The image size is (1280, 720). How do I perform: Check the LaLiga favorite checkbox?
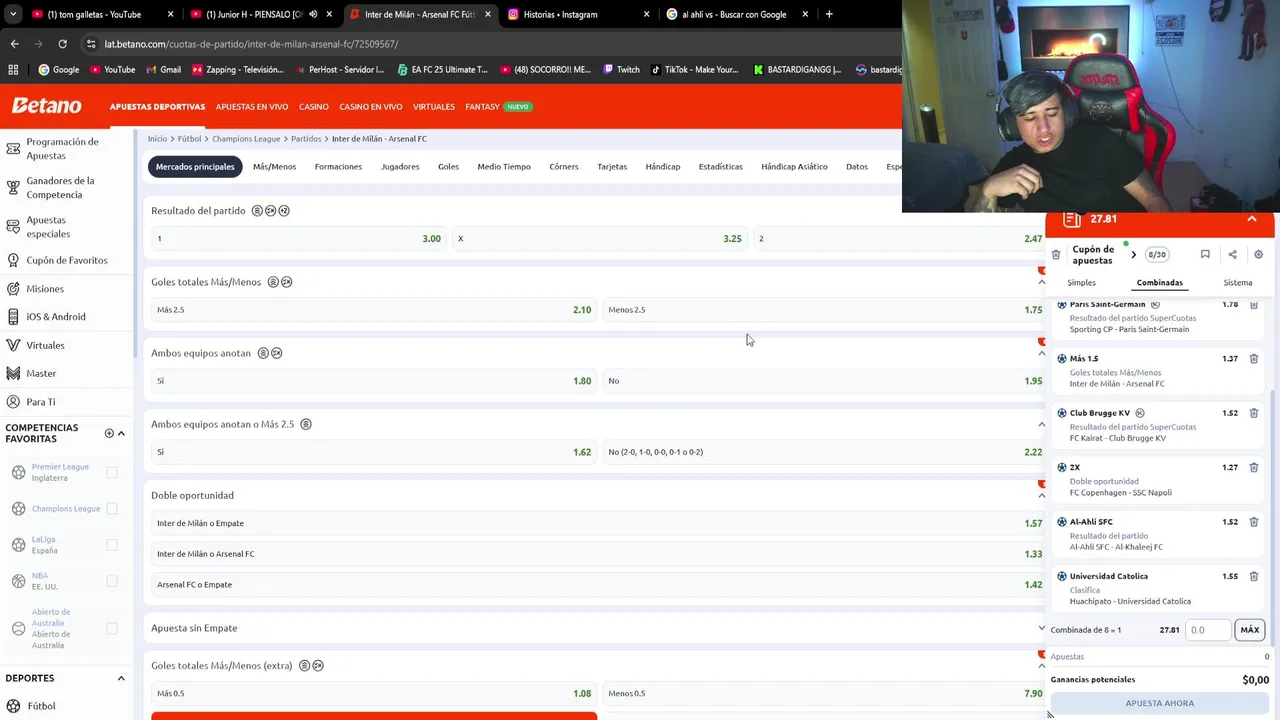pyautogui.click(x=112, y=545)
